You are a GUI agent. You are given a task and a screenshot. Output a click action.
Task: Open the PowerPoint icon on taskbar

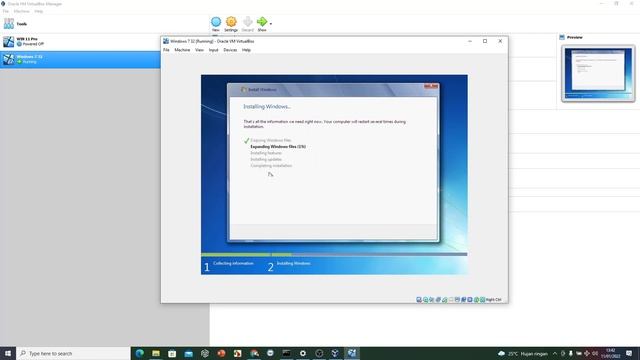click(221, 353)
